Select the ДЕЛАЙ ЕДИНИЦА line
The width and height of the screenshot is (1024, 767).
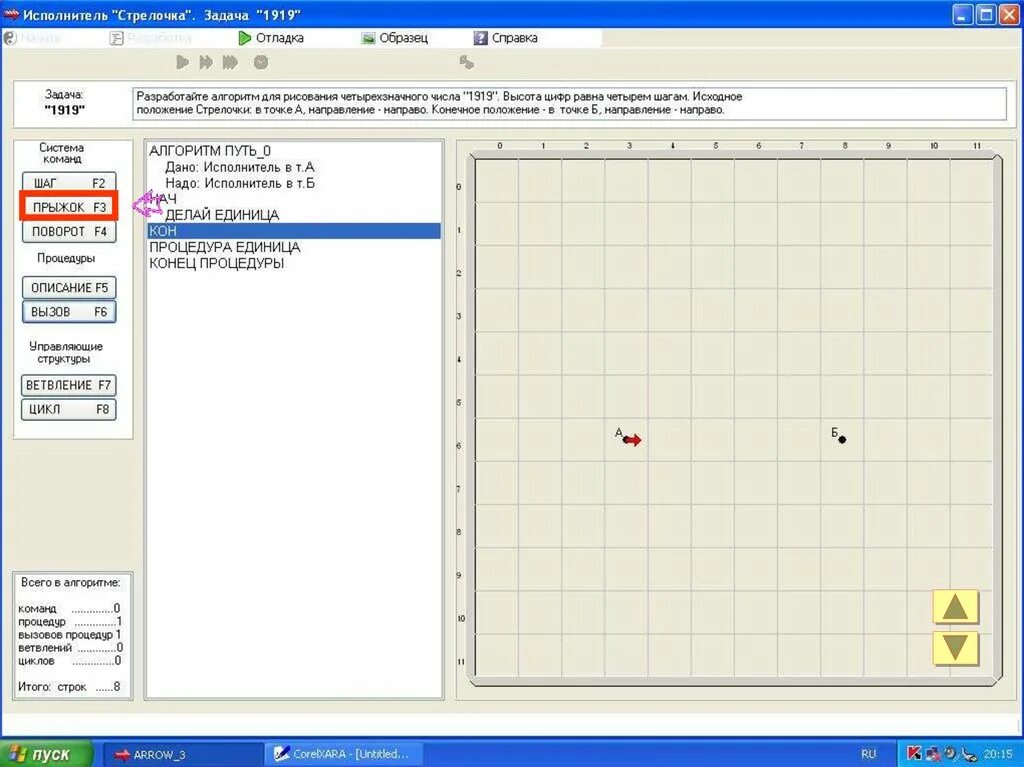[x=222, y=215]
